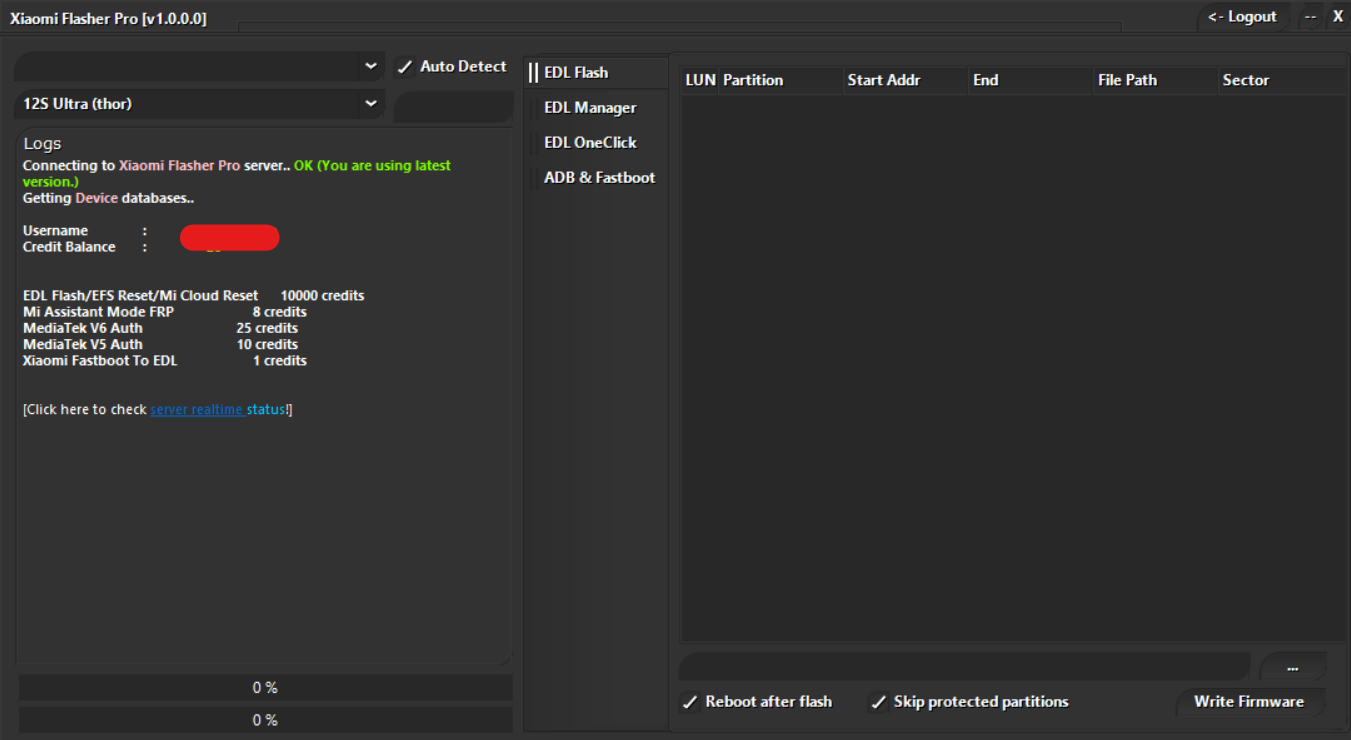Image resolution: width=1351 pixels, height=740 pixels.
Task: Click the upper 0% progress bar
Action: pyautogui.click(x=265, y=687)
